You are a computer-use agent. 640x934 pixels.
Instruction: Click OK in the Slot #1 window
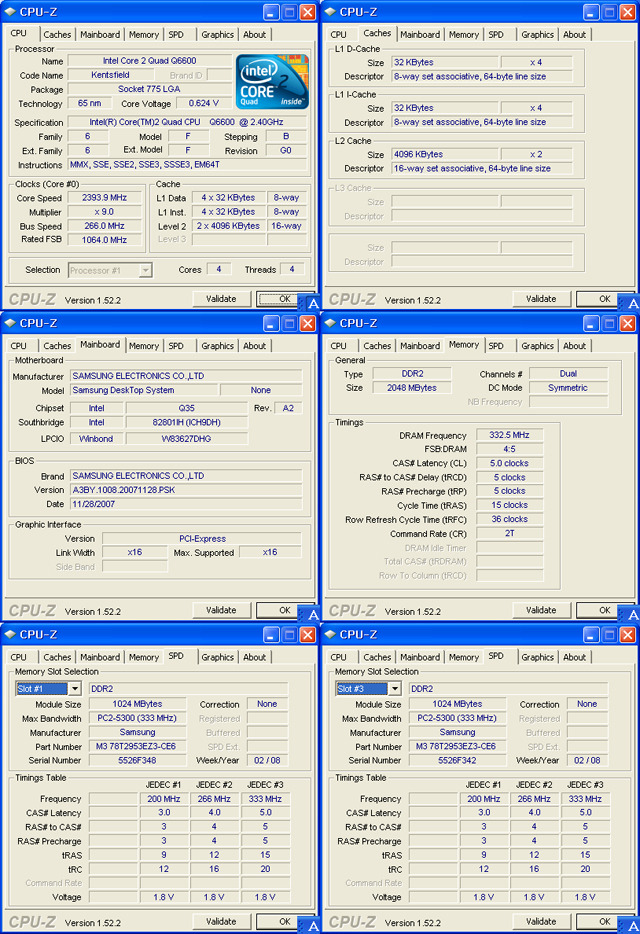point(285,921)
